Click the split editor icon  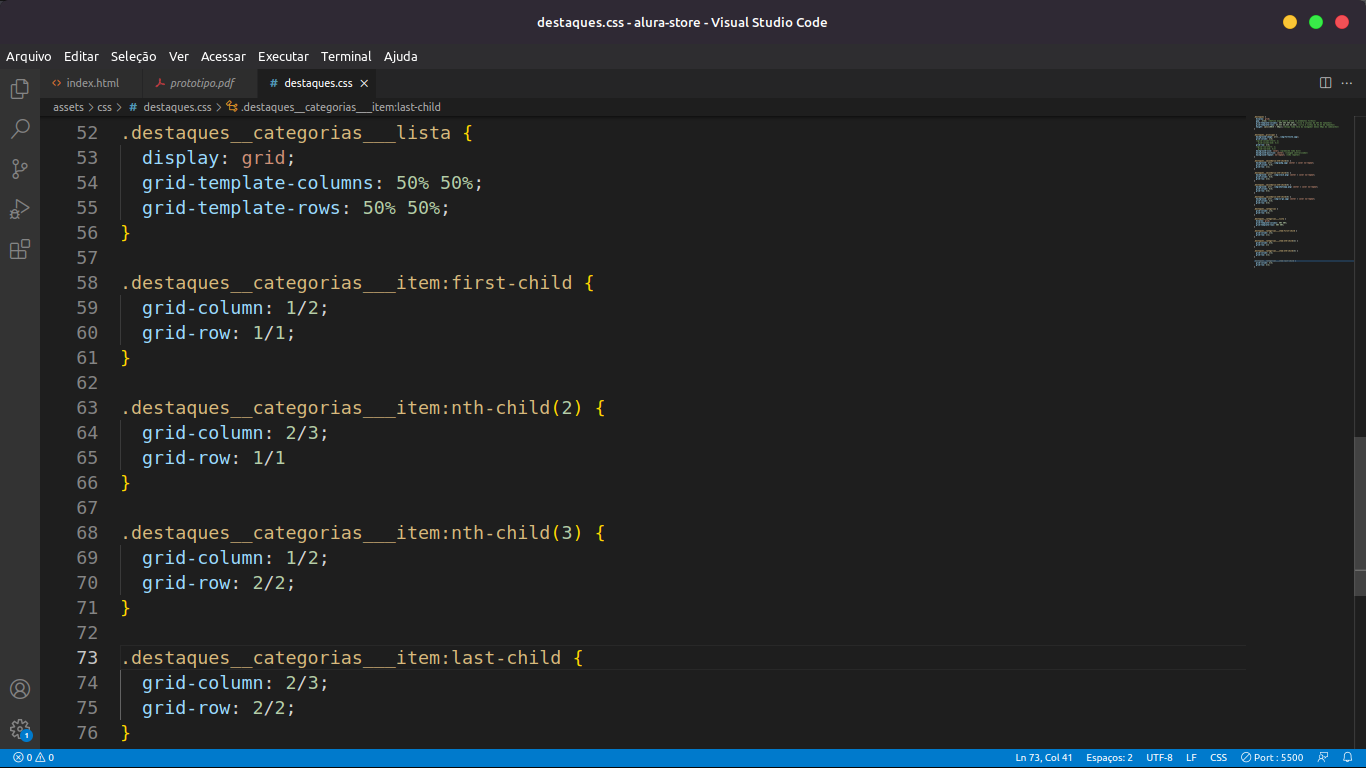(x=1326, y=83)
